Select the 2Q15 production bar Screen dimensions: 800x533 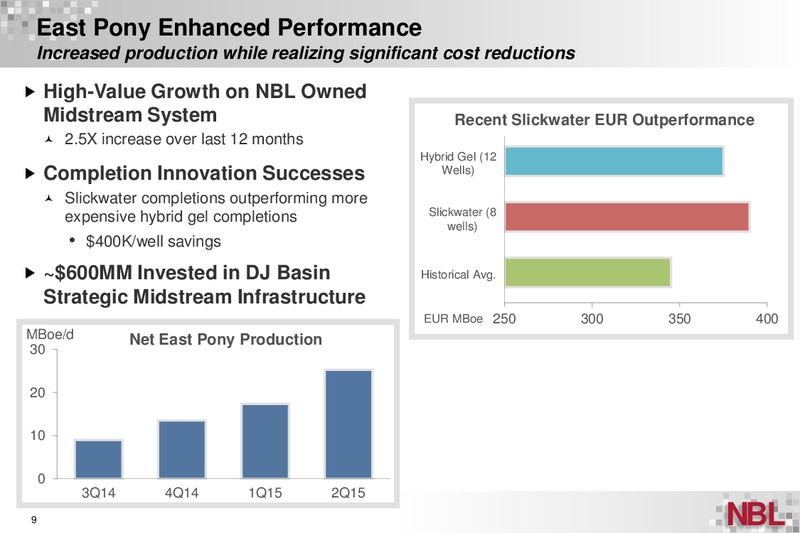[348, 424]
